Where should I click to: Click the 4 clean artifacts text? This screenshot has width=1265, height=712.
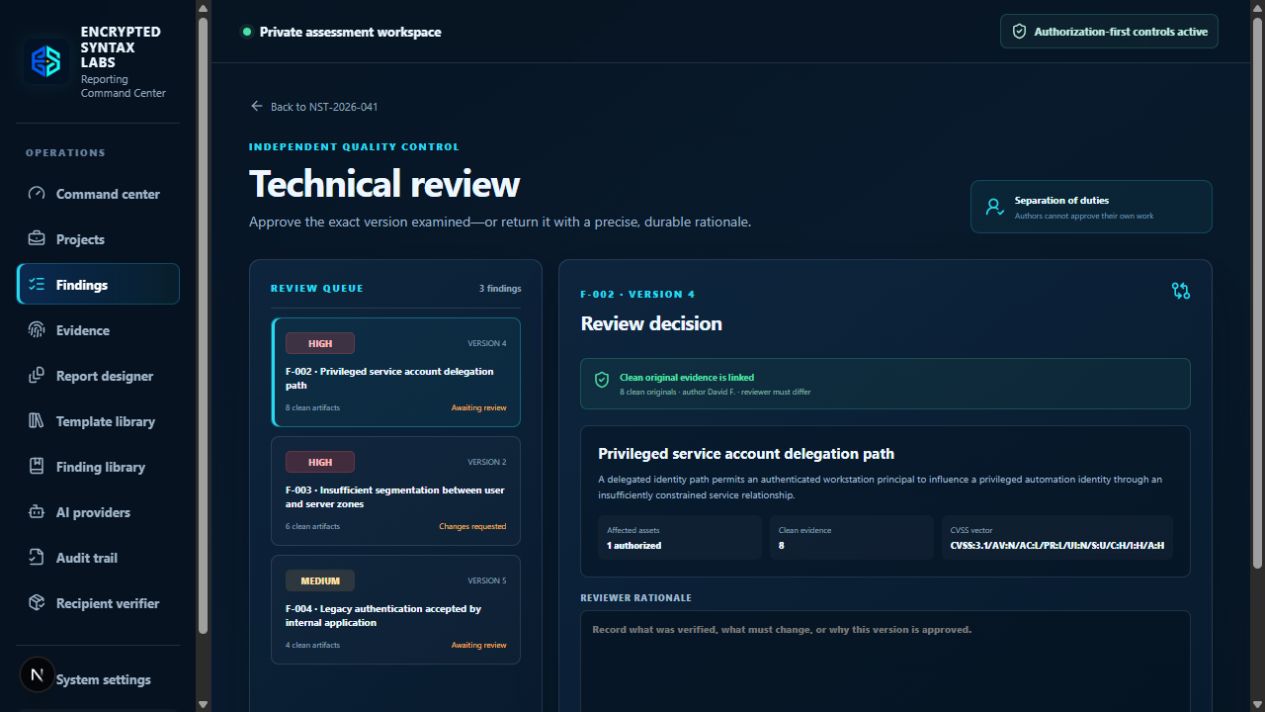(312, 645)
